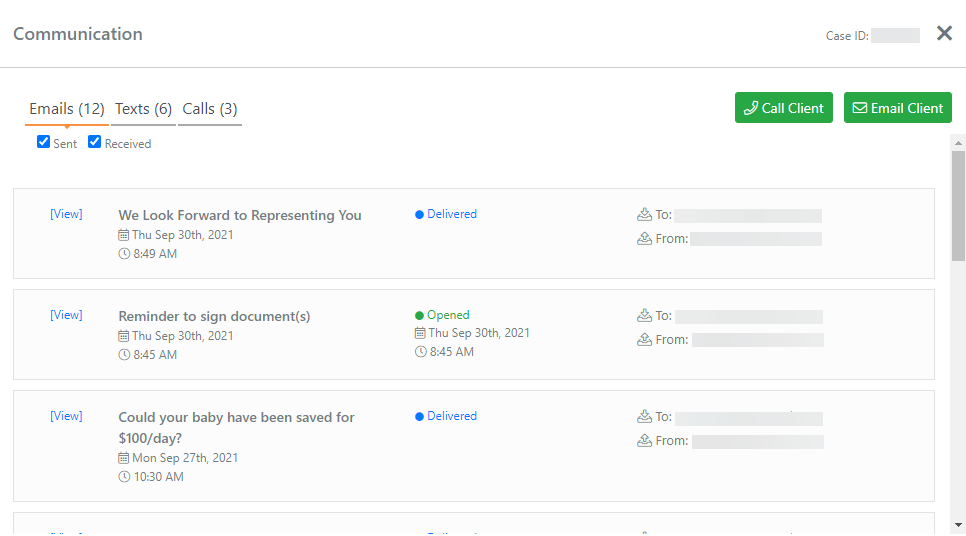Open the Calls (3) tab
Image resolution: width=966 pixels, height=536 pixels.
point(210,108)
